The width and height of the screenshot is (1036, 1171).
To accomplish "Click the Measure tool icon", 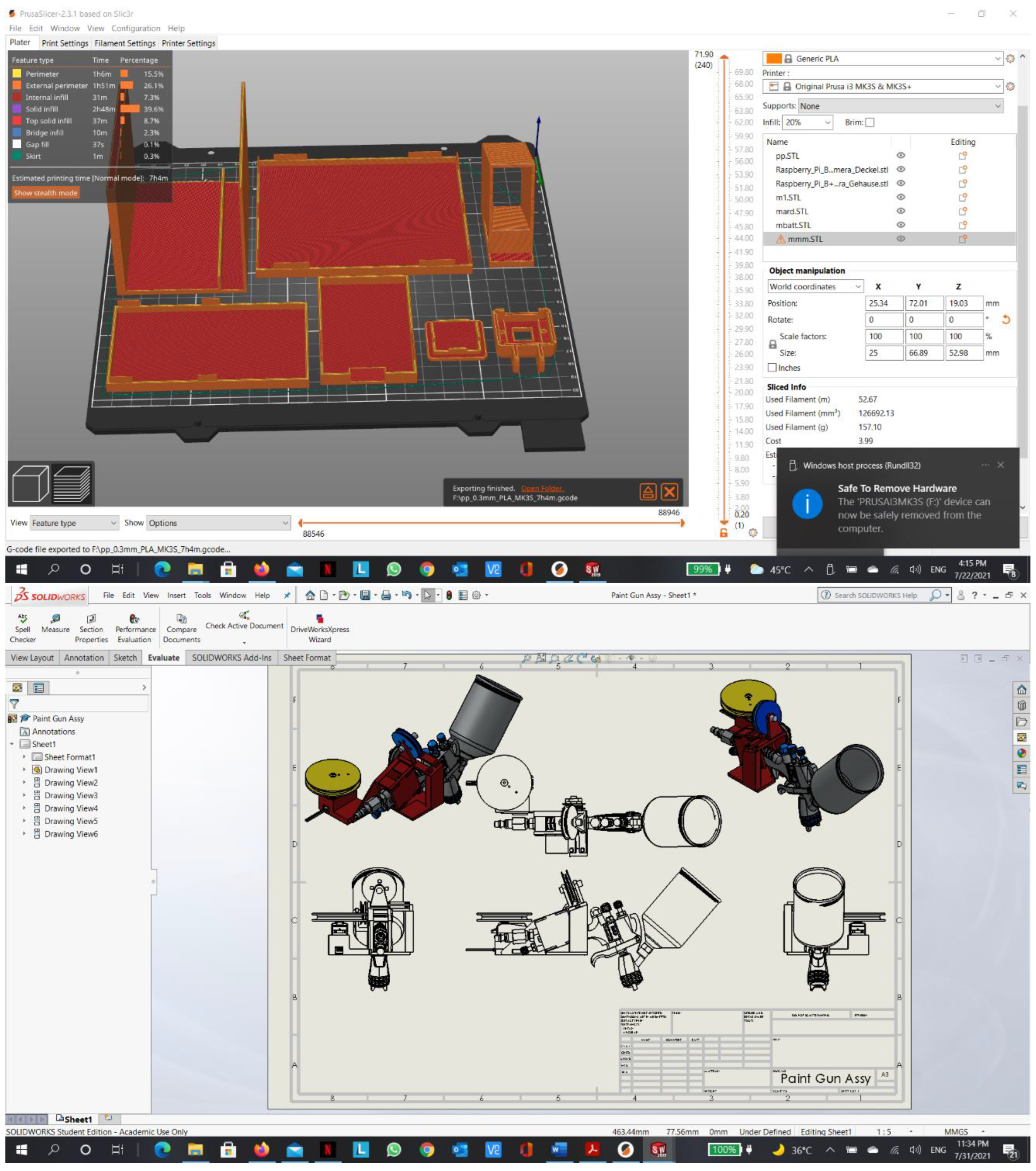I will point(55,618).
